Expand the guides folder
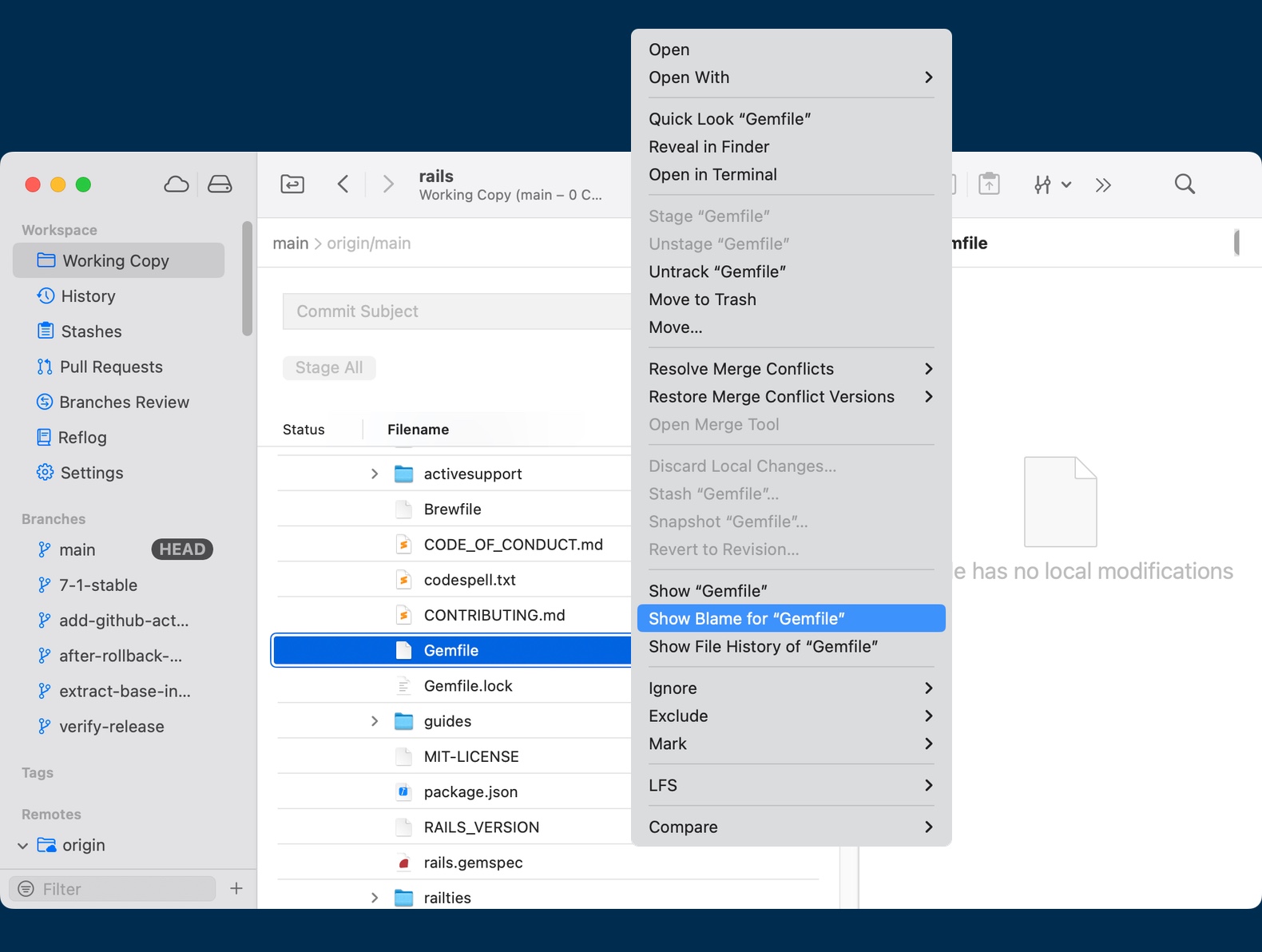 coord(375,721)
